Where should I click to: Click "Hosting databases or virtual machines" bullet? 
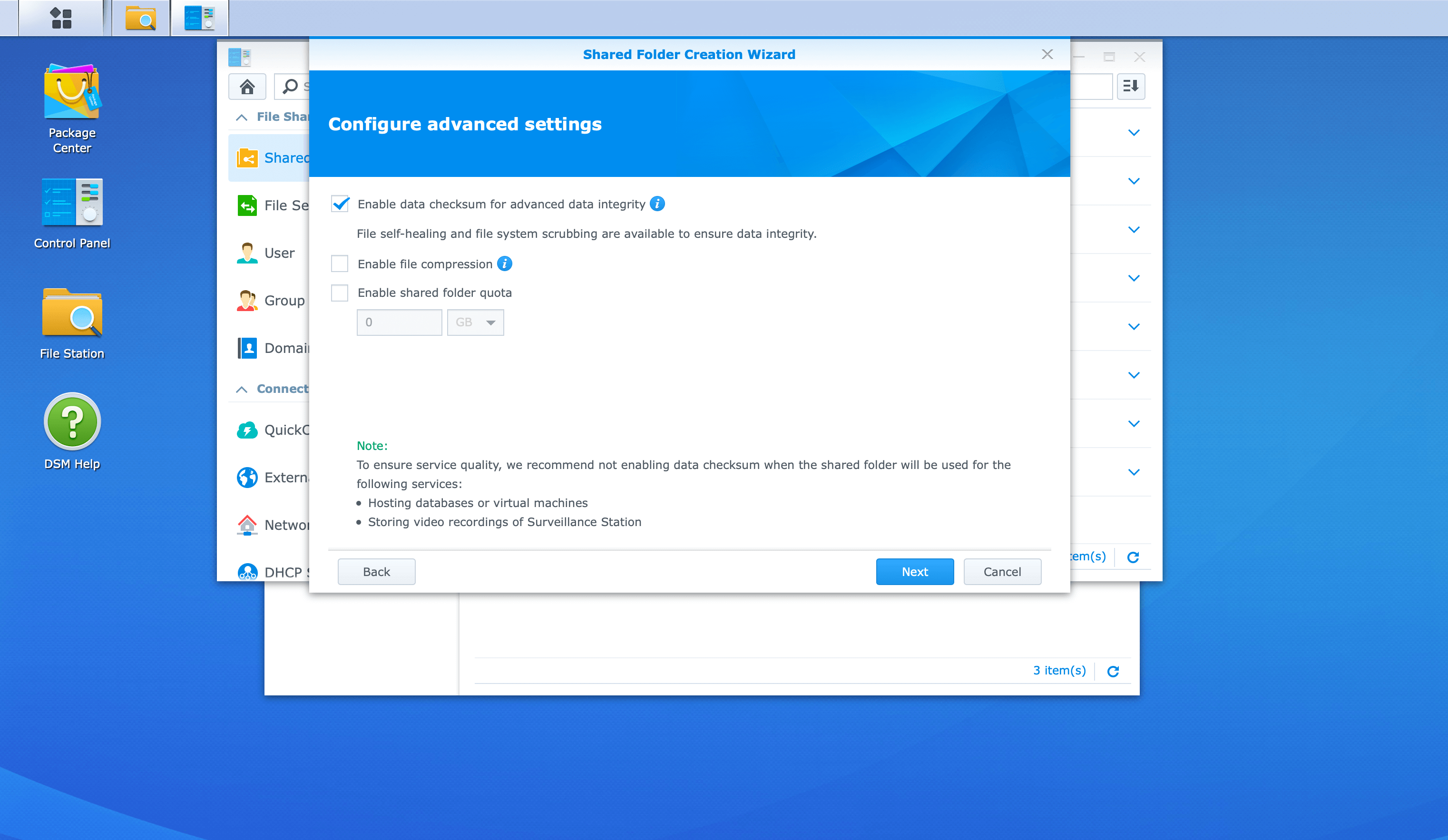(x=478, y=503)
